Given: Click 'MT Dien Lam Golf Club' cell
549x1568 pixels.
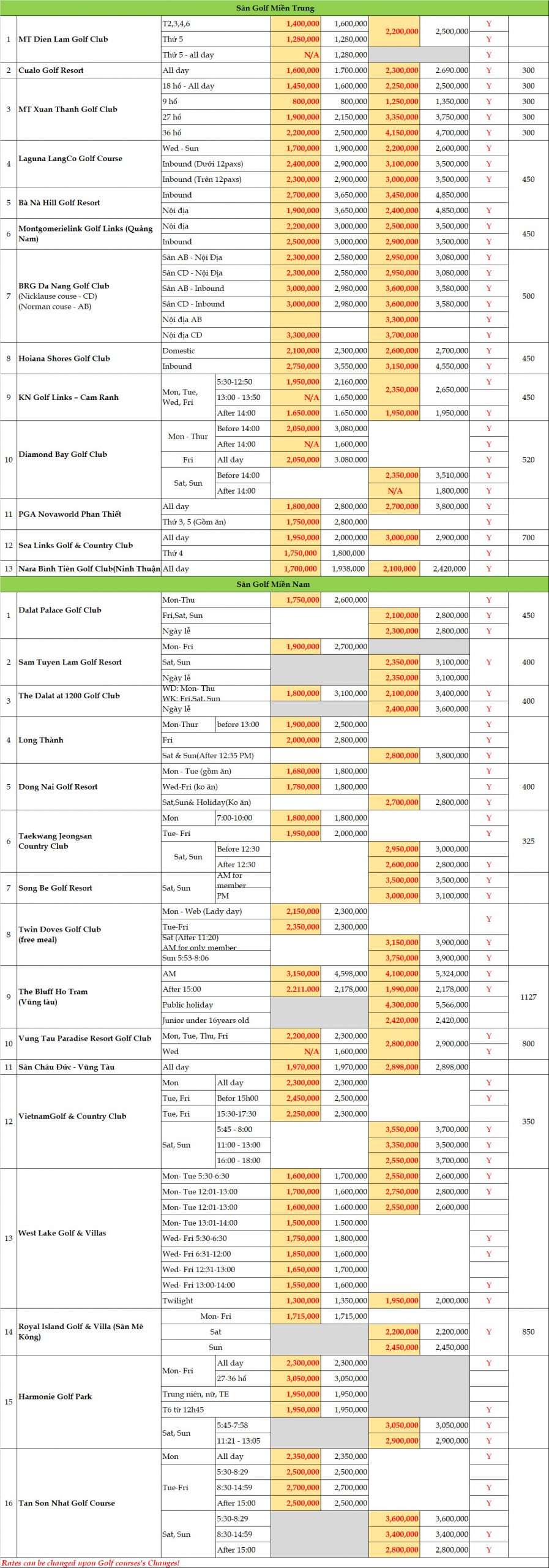Looking at the screenshot, I should 89,39.
